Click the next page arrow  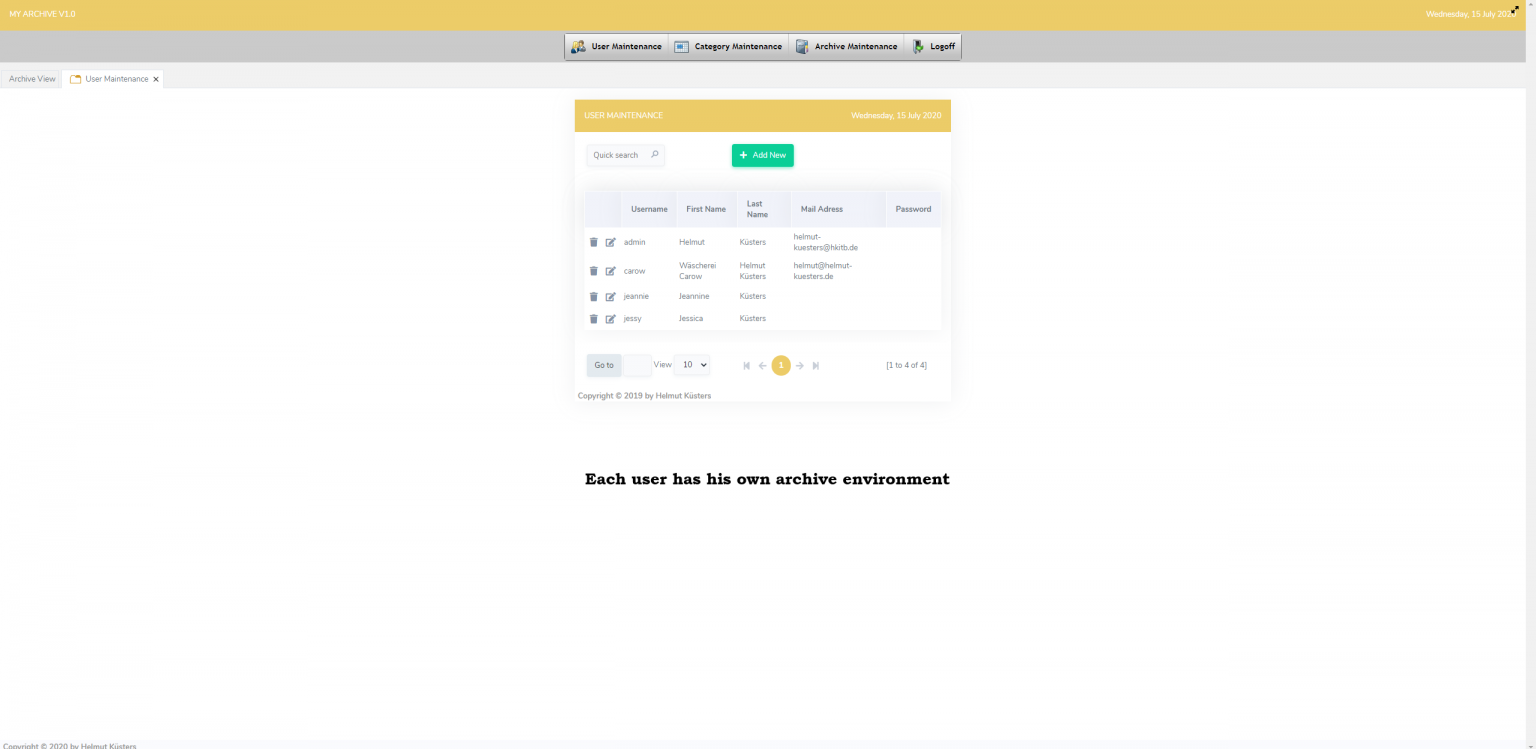point(798,365)
